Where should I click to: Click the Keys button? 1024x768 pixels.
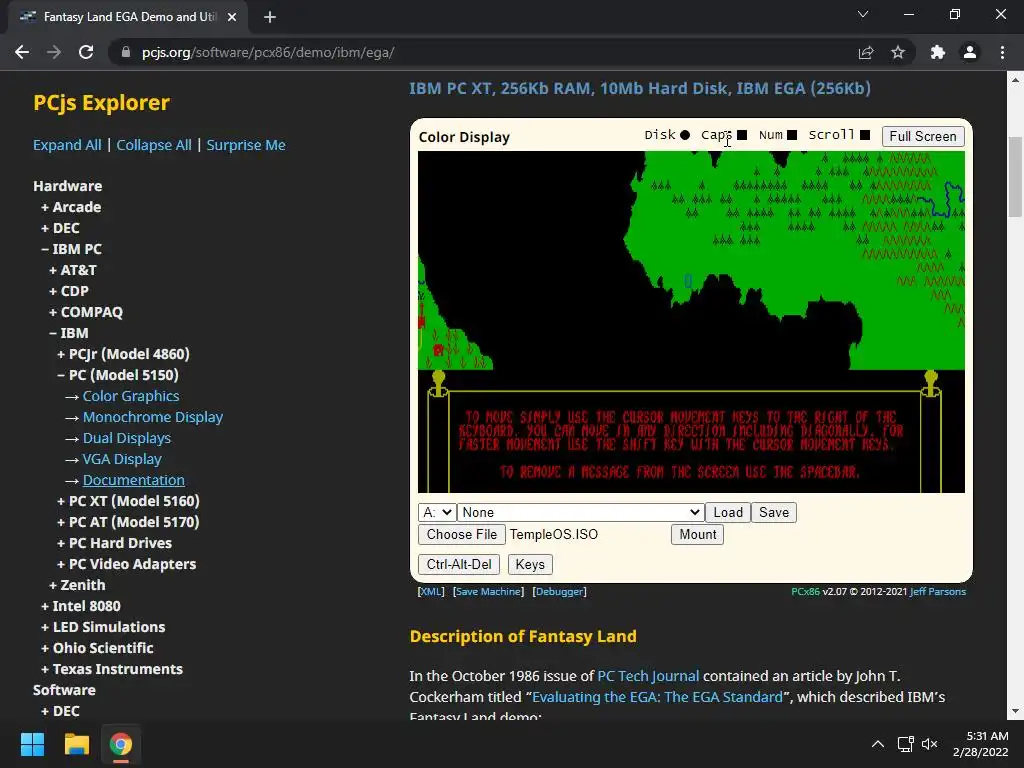point(530,564)
